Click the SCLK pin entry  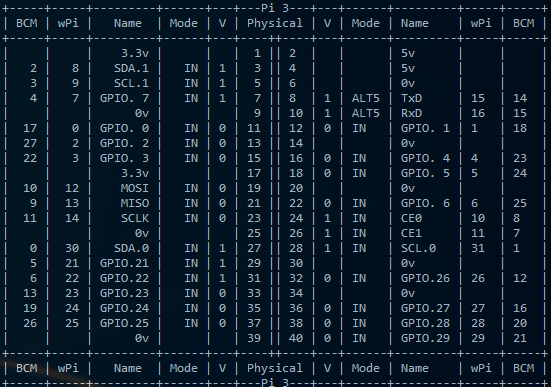[x=135, y=218]
